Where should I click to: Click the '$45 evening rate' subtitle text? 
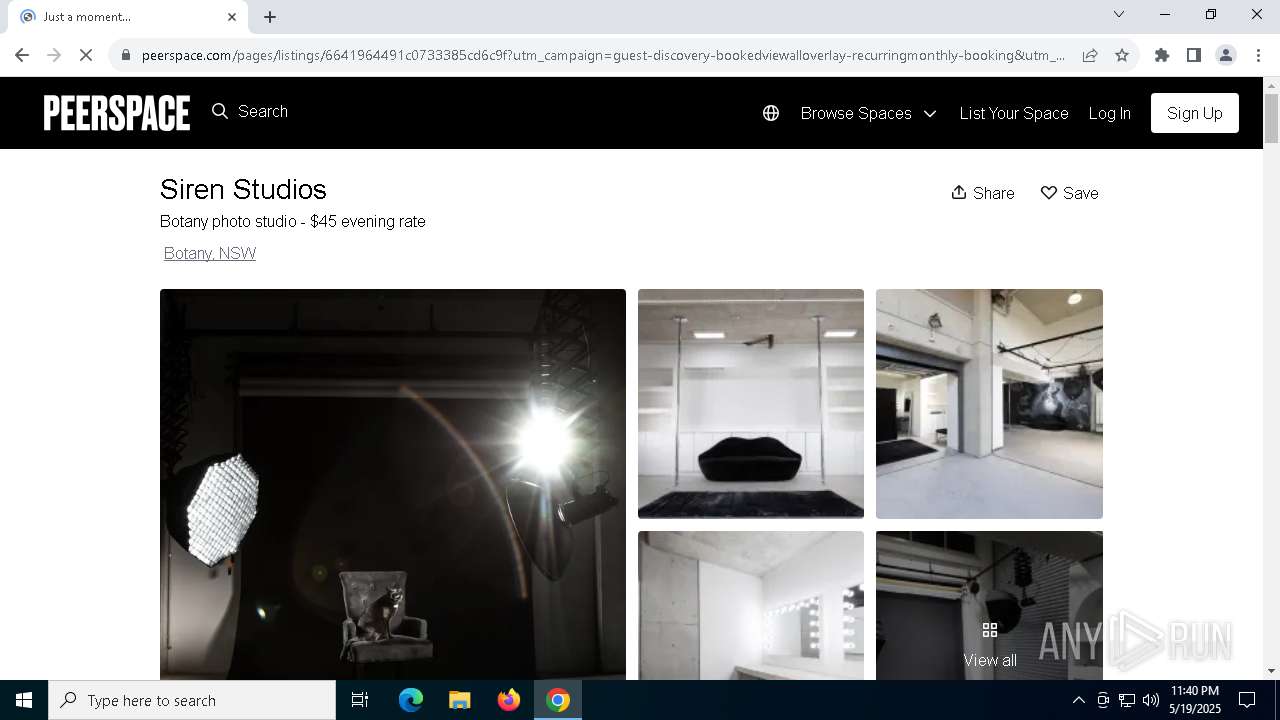coord(368,221)
